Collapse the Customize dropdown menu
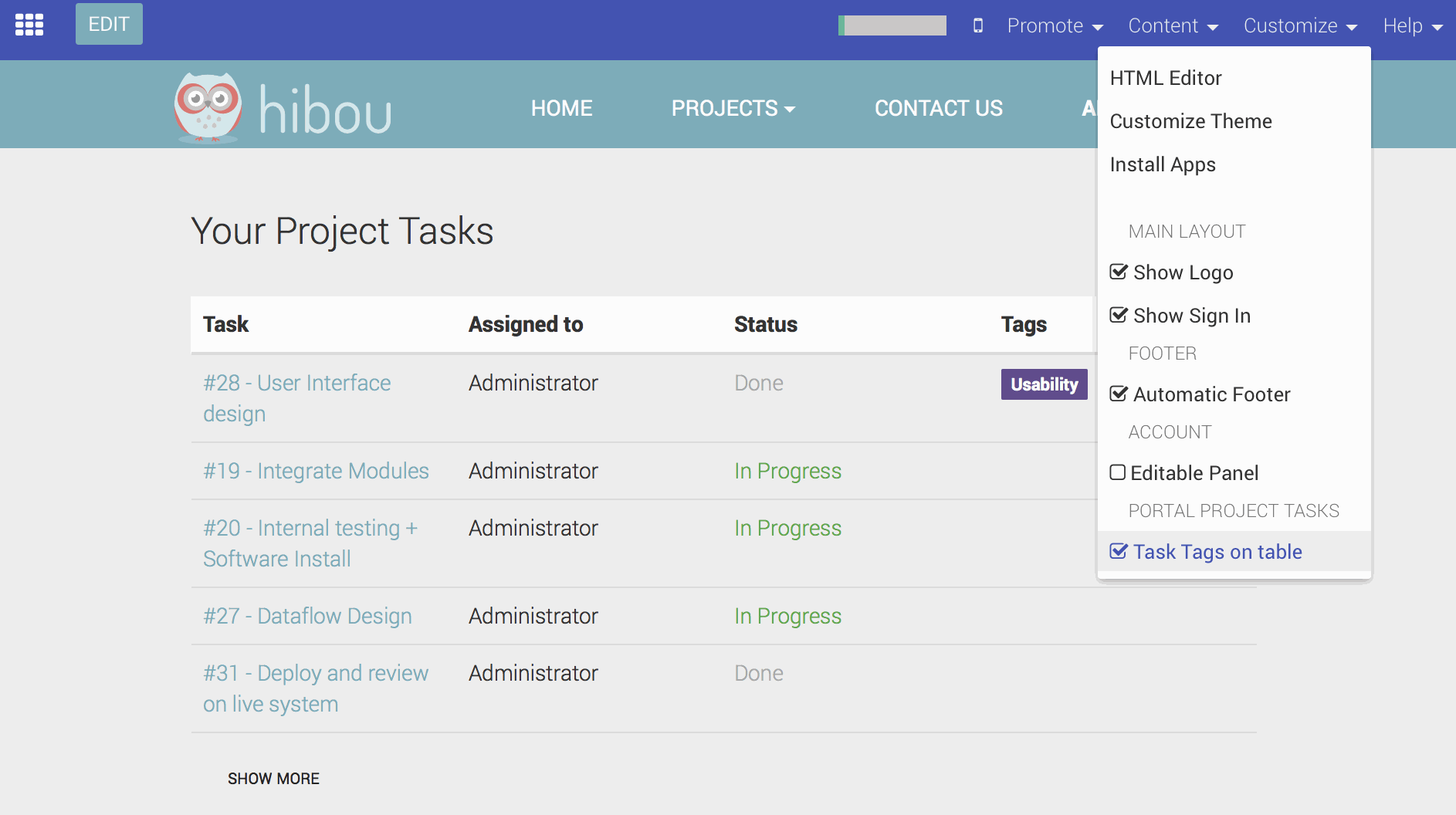Viewport: 1456px width, 815px height. pos(1300,25)
